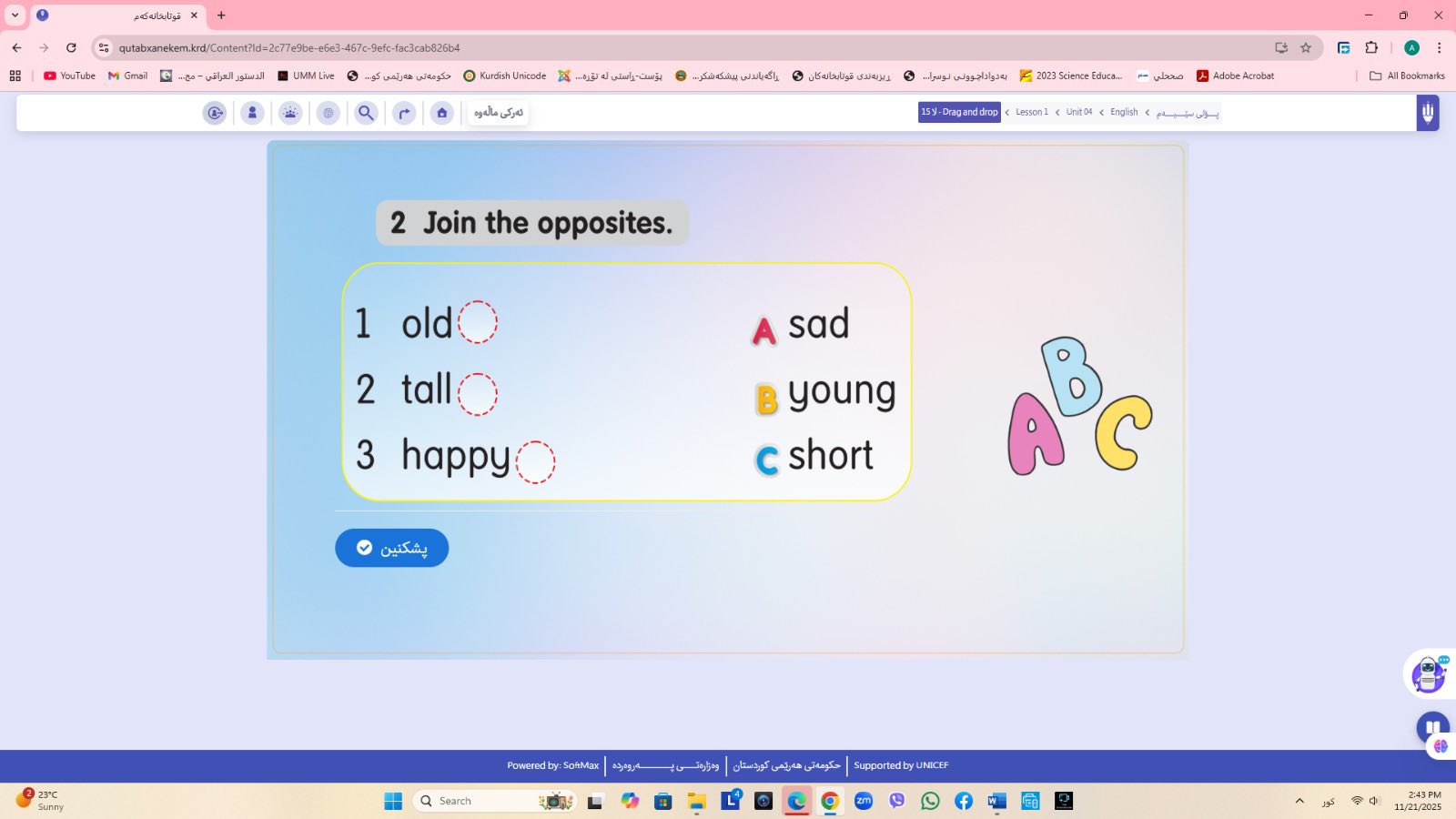This screenshot has height=819, width=1456.
Task: Open the robot chat assistant
Action: pyautogui.click(x=1428, y=674)
